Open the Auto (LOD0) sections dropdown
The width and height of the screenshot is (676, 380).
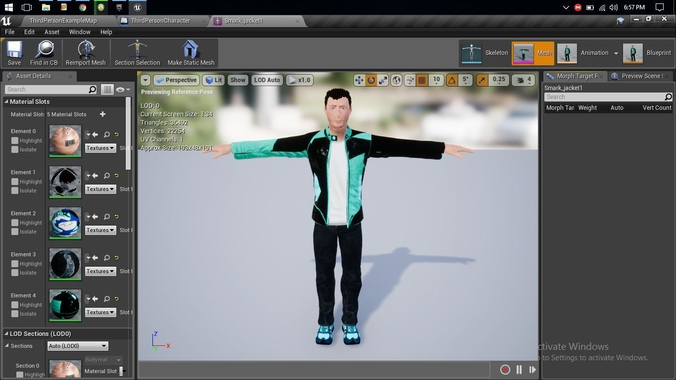tap(78, 346)
